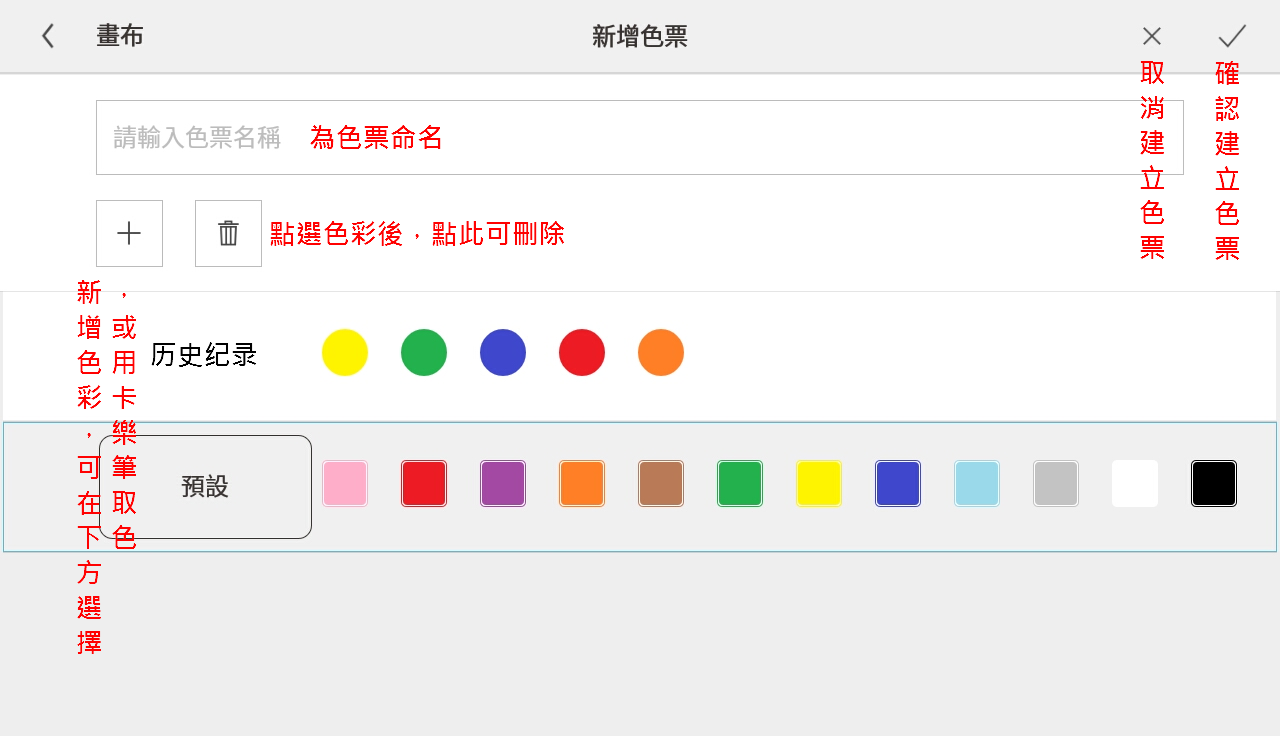The width and height of the screenshot is (1280, 736).
Task: Pick yellow circle in history row
Action: 345,352
